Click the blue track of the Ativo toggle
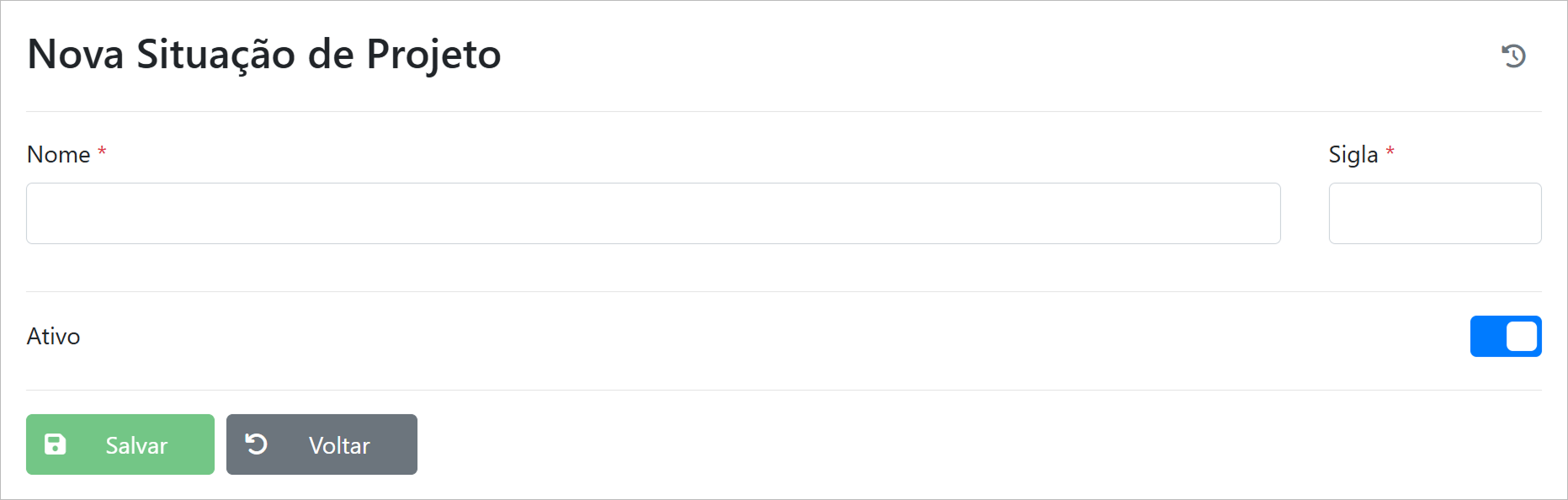This screenshot has width=1568, height=500. coord(1487,337)
